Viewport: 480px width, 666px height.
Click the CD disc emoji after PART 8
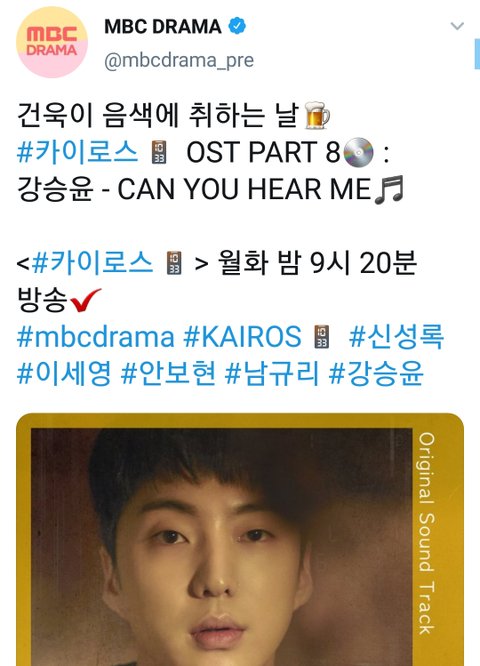click(358, 152)
